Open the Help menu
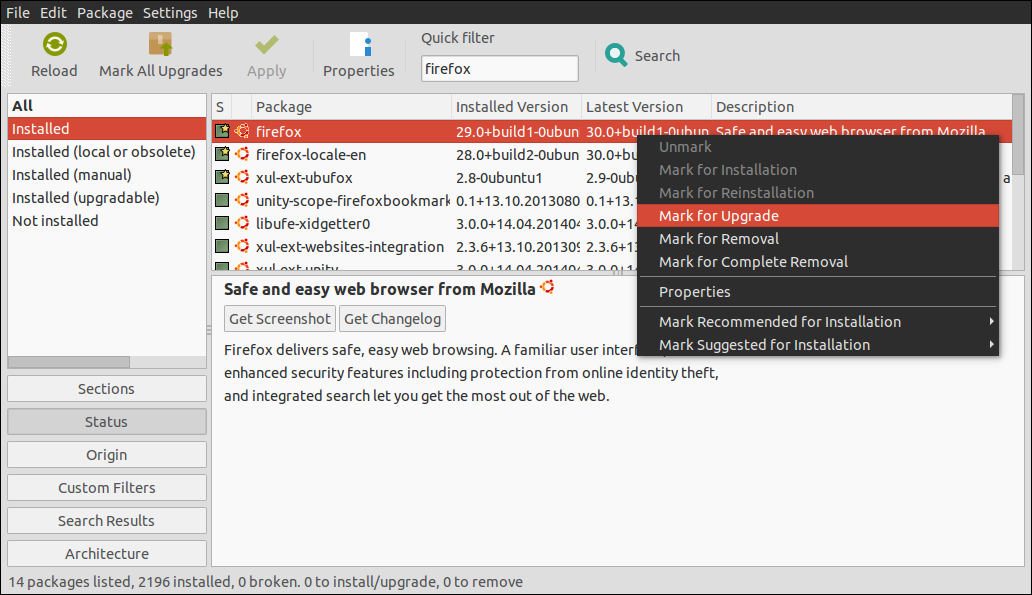The width and height of the screenshot is (1032, 595). click(x=223, y=13)
